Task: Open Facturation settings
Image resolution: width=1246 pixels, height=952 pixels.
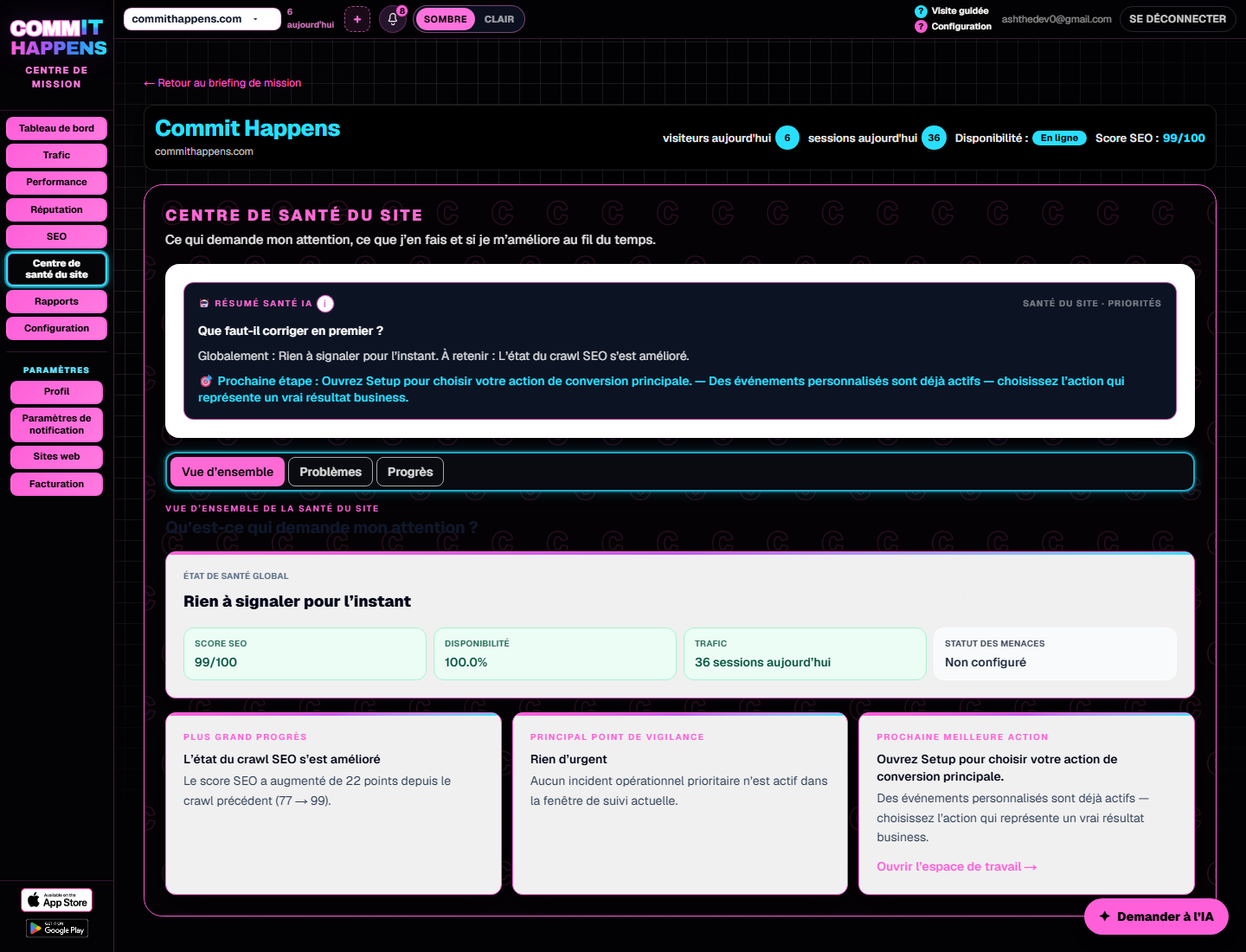Action: tap(56, 484)
